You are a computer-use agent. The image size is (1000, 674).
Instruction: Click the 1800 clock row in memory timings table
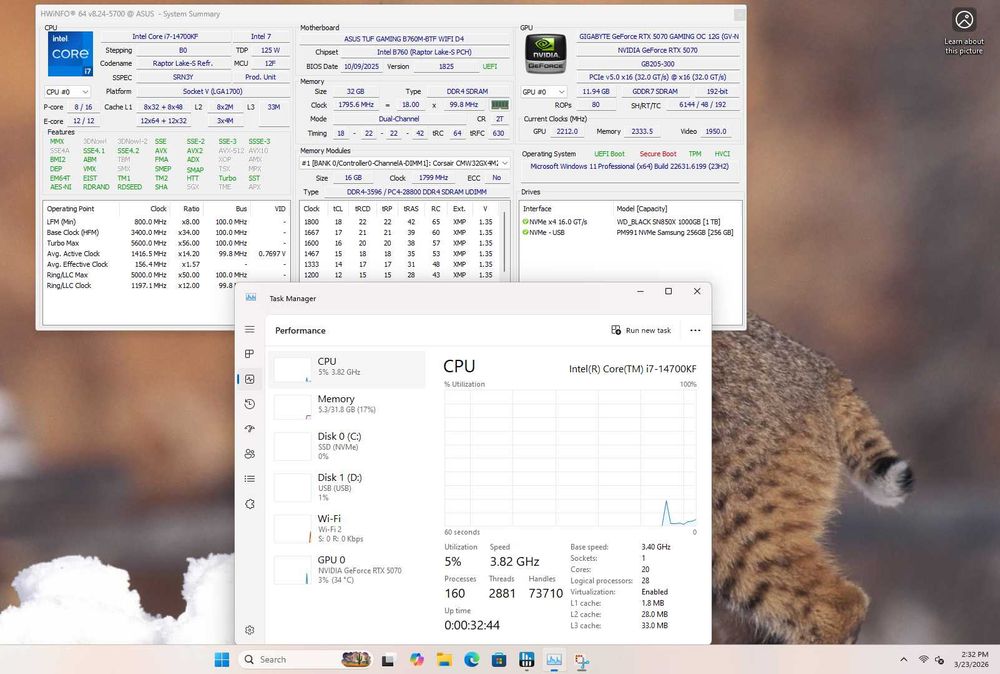(401, 222)
